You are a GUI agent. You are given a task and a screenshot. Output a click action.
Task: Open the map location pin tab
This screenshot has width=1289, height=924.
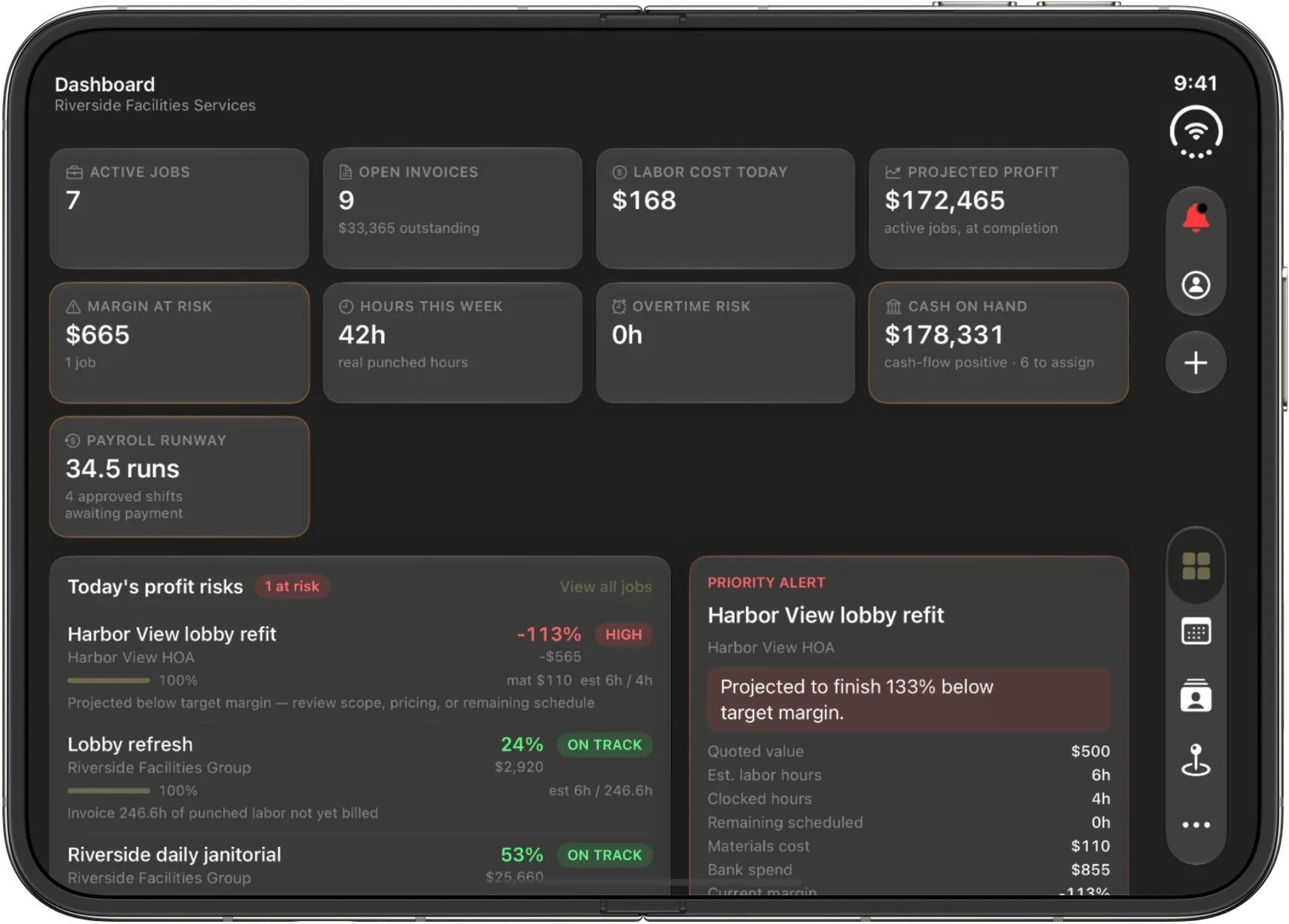click(x=1195, y=760)
